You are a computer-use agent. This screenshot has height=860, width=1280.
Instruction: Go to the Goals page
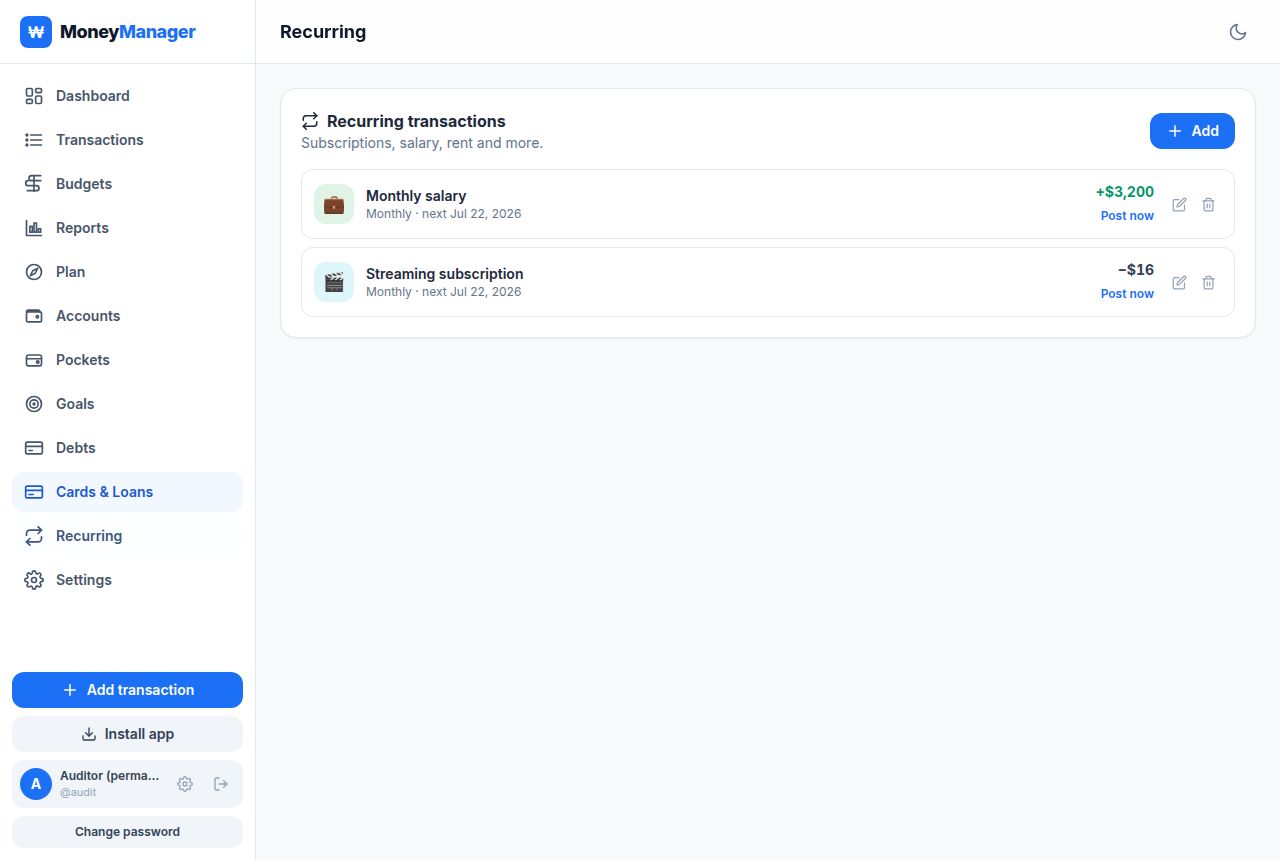pos(127,404)
